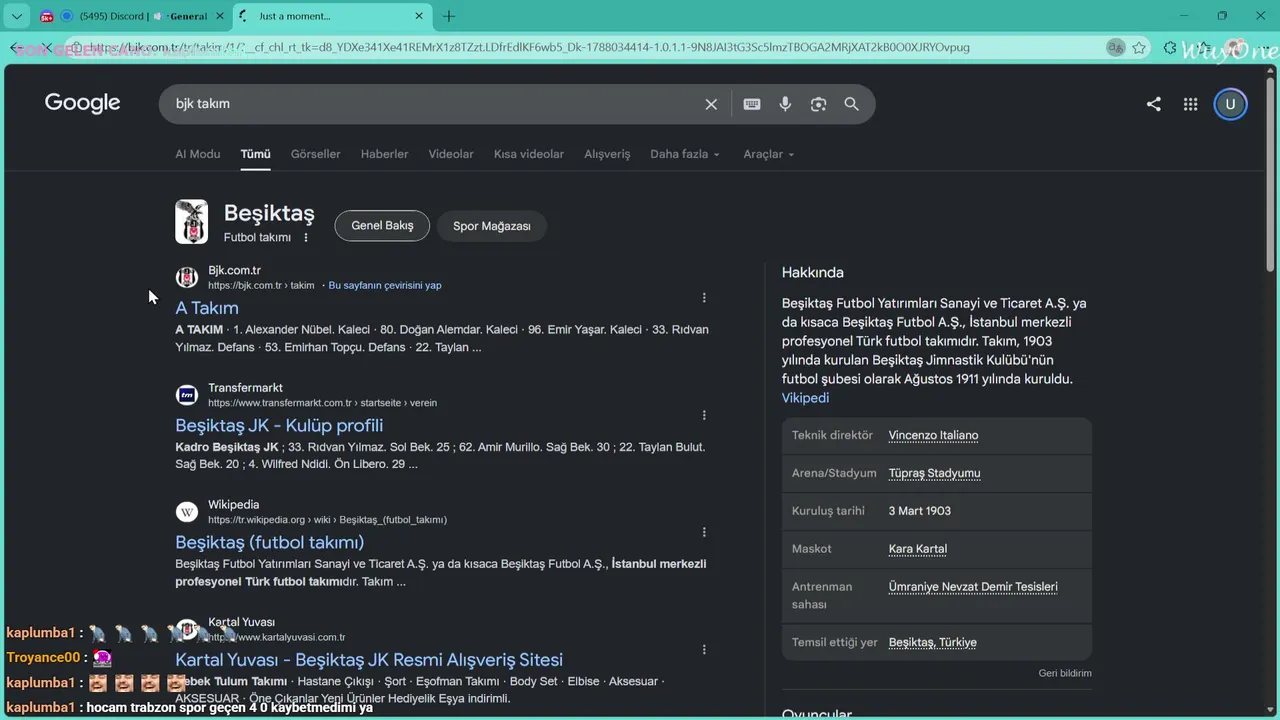This screenshot has height=720, width=1280.
Task: Click the Bjk.com.tr site favicon
Action: coord(187,278)
